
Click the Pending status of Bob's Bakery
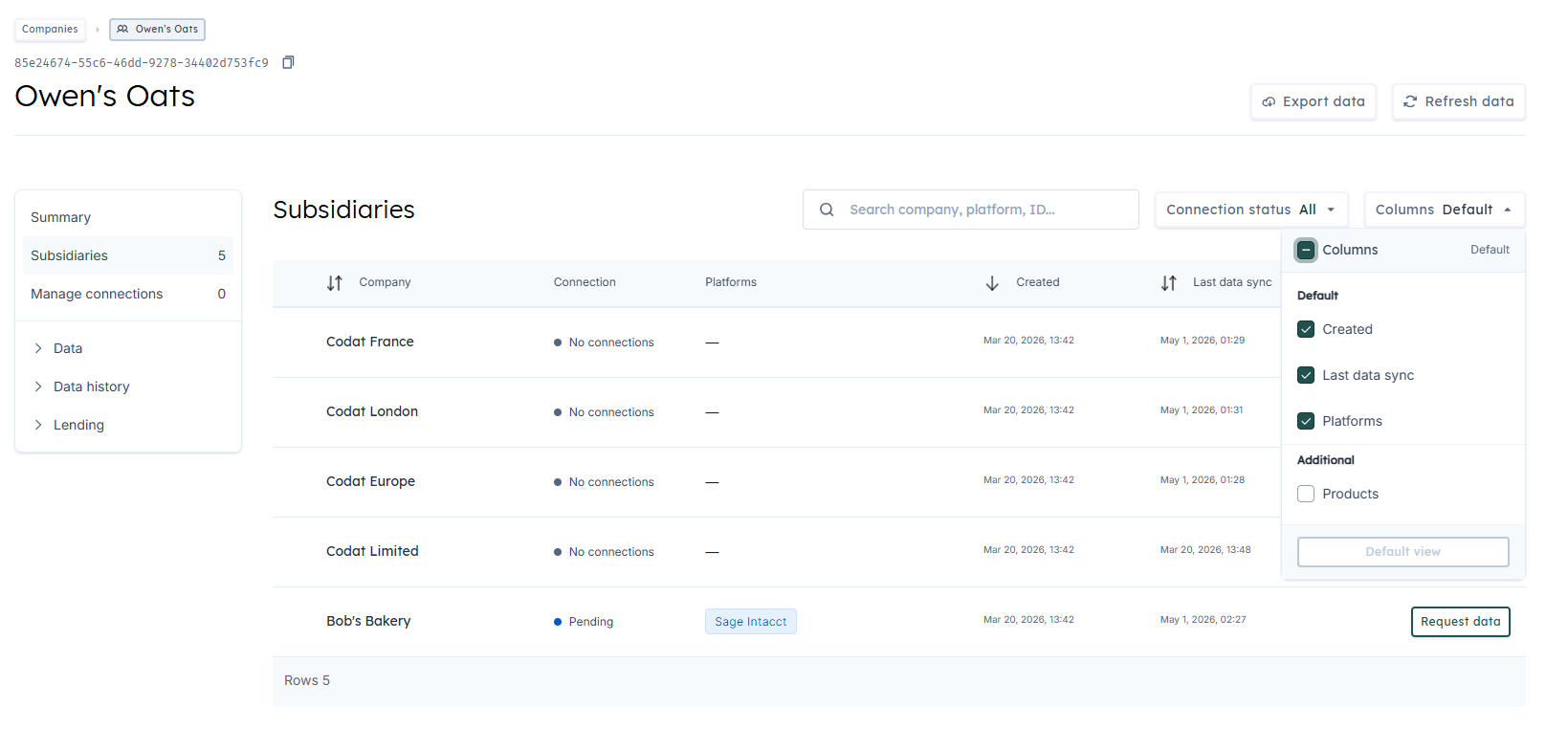(x=584, y=622)
